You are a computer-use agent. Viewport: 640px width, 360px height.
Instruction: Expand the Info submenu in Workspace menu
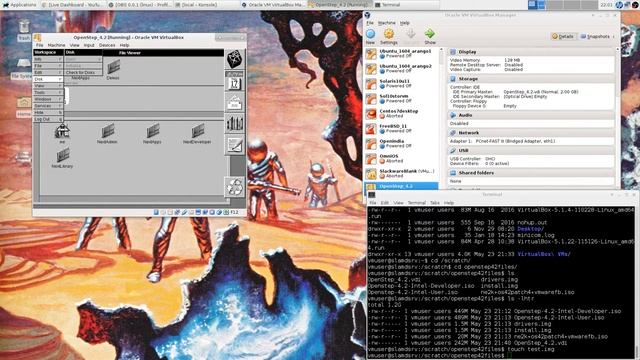click(x=48, y=59)
